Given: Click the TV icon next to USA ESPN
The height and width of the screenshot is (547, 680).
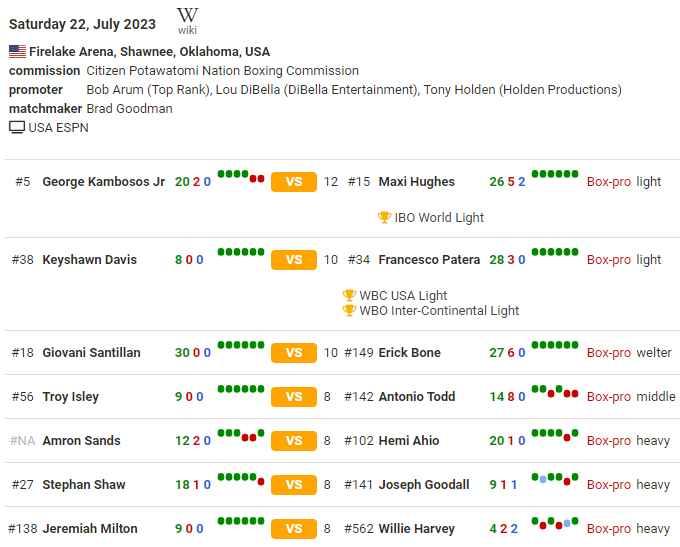Looking at the screenshot, I should coord(17,127).
